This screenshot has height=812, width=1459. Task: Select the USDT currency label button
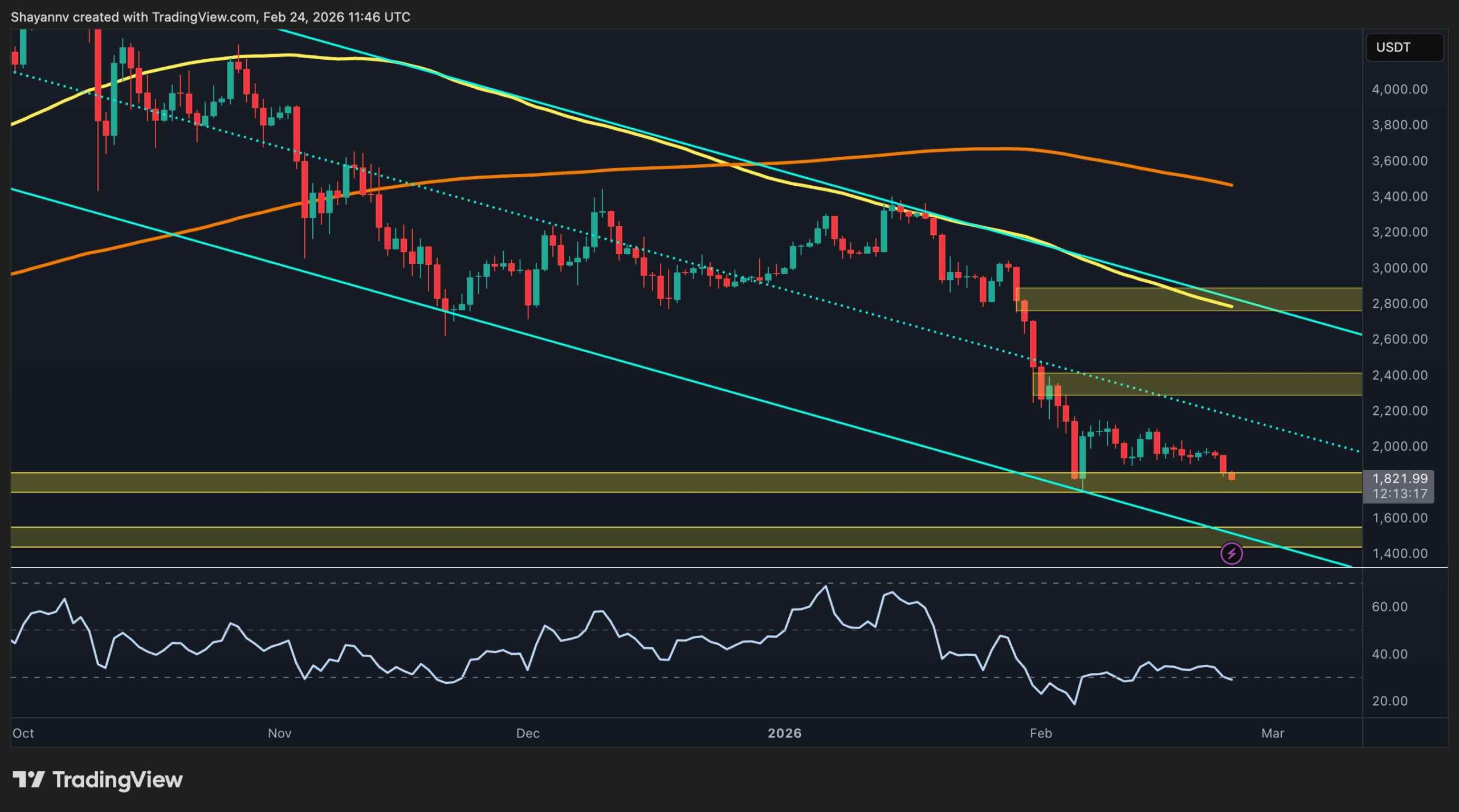[x=1404, y=48]
